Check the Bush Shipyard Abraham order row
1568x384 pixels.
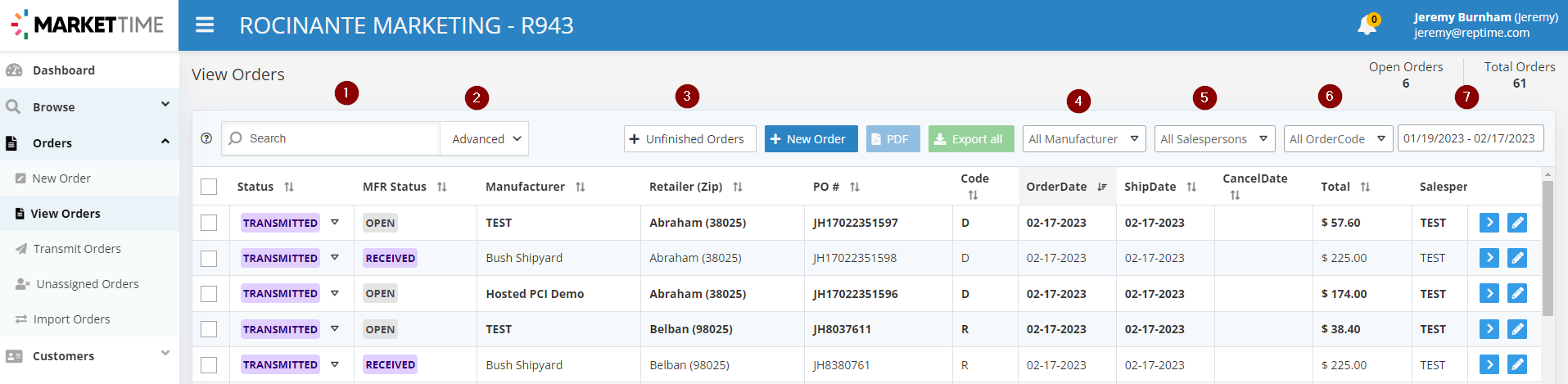[x=209, y=258]
